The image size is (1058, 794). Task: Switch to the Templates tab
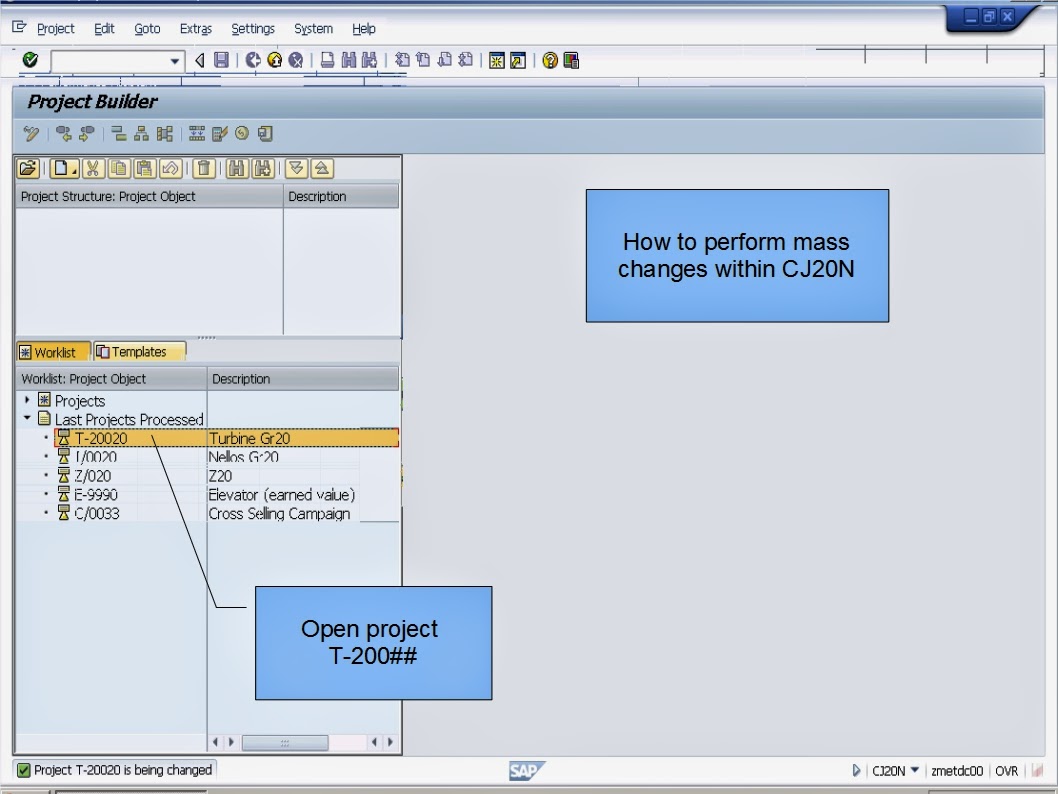click(x=138, y=351)
